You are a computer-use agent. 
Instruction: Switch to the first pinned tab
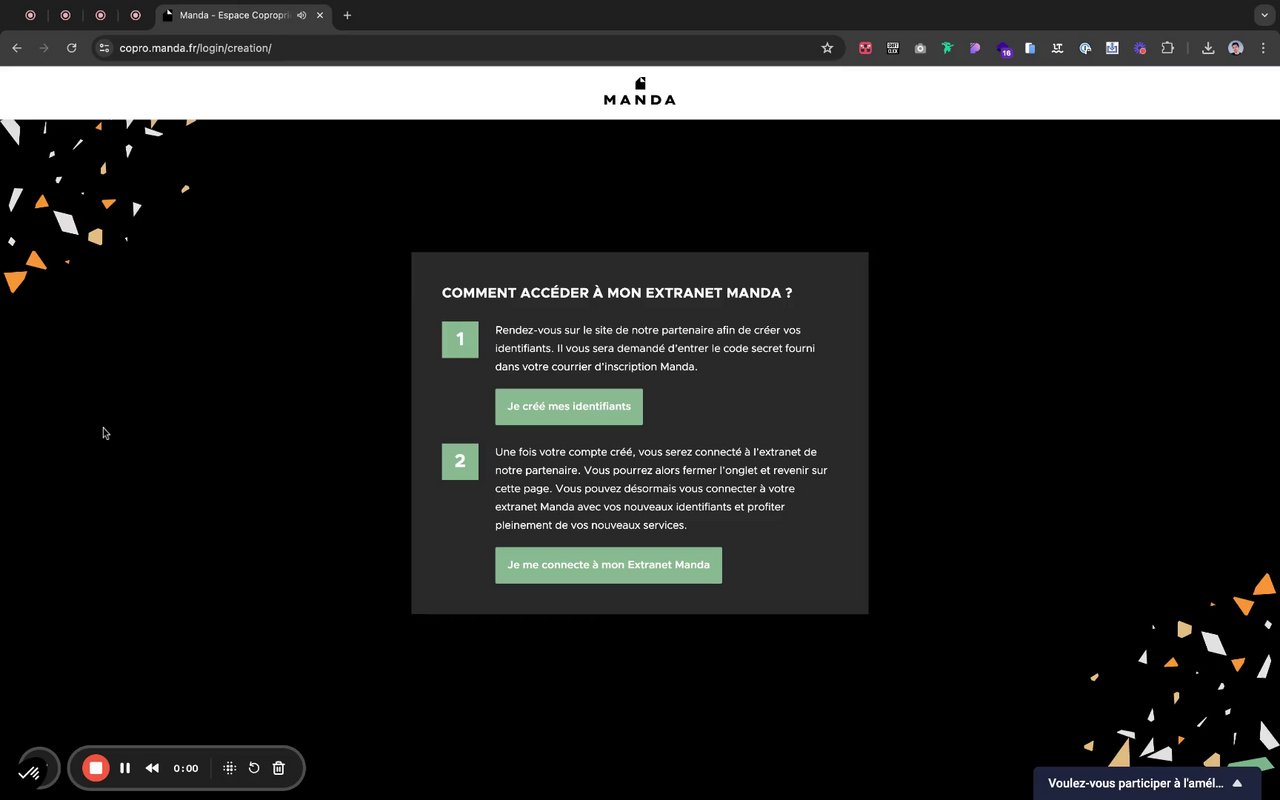tap(30, 15)
